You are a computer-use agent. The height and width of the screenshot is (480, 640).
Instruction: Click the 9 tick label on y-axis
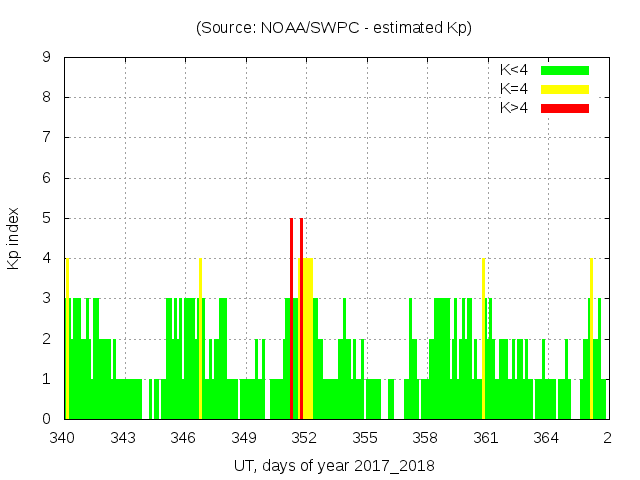click(46, 57)
